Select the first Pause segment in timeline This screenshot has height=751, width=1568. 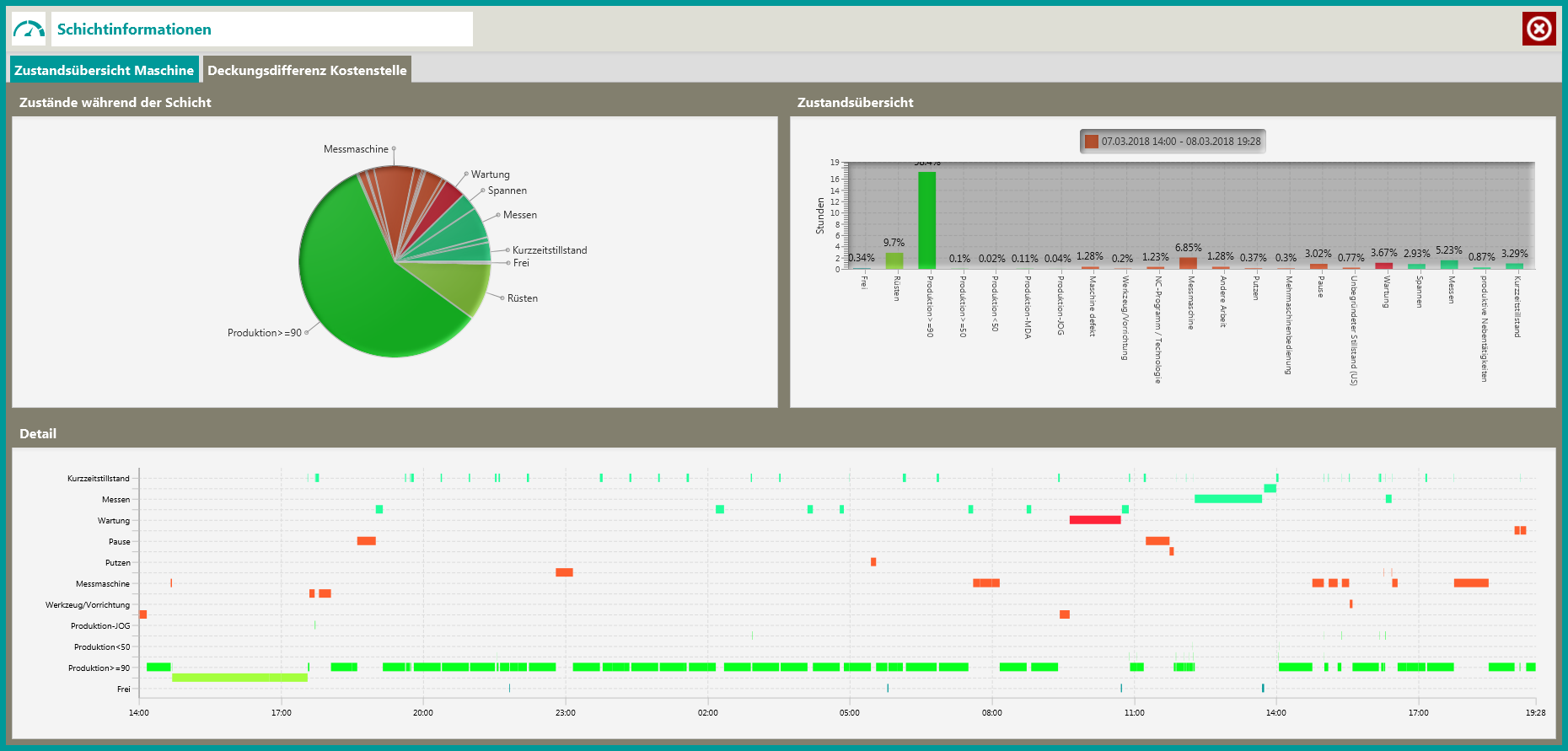tap(366, 541)
